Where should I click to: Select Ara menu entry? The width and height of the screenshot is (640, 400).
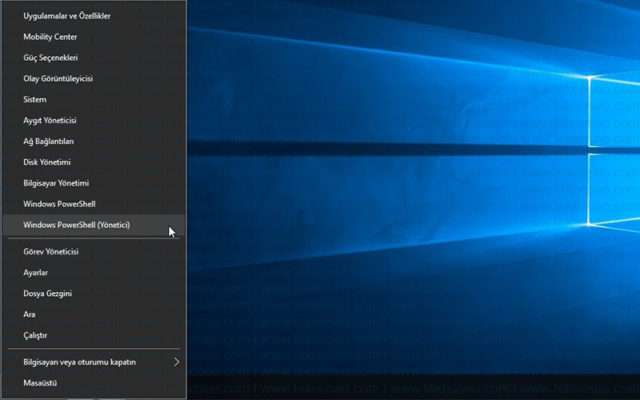94,314
